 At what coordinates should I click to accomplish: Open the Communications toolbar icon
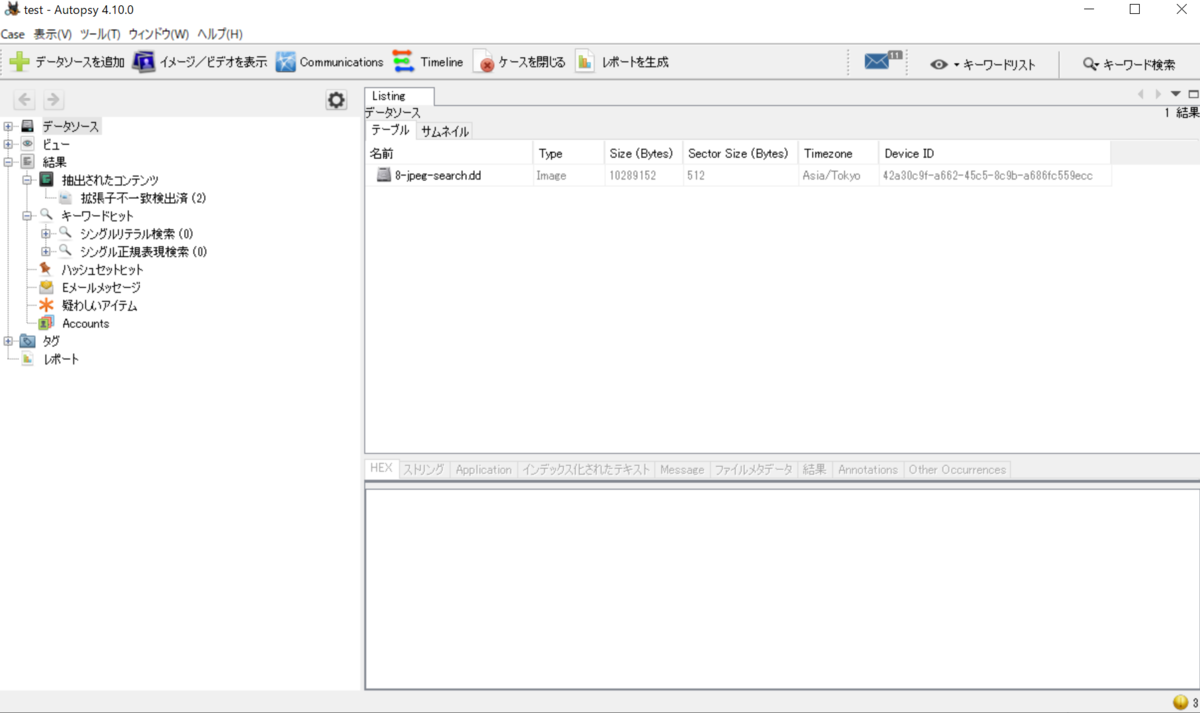point(285,62)
